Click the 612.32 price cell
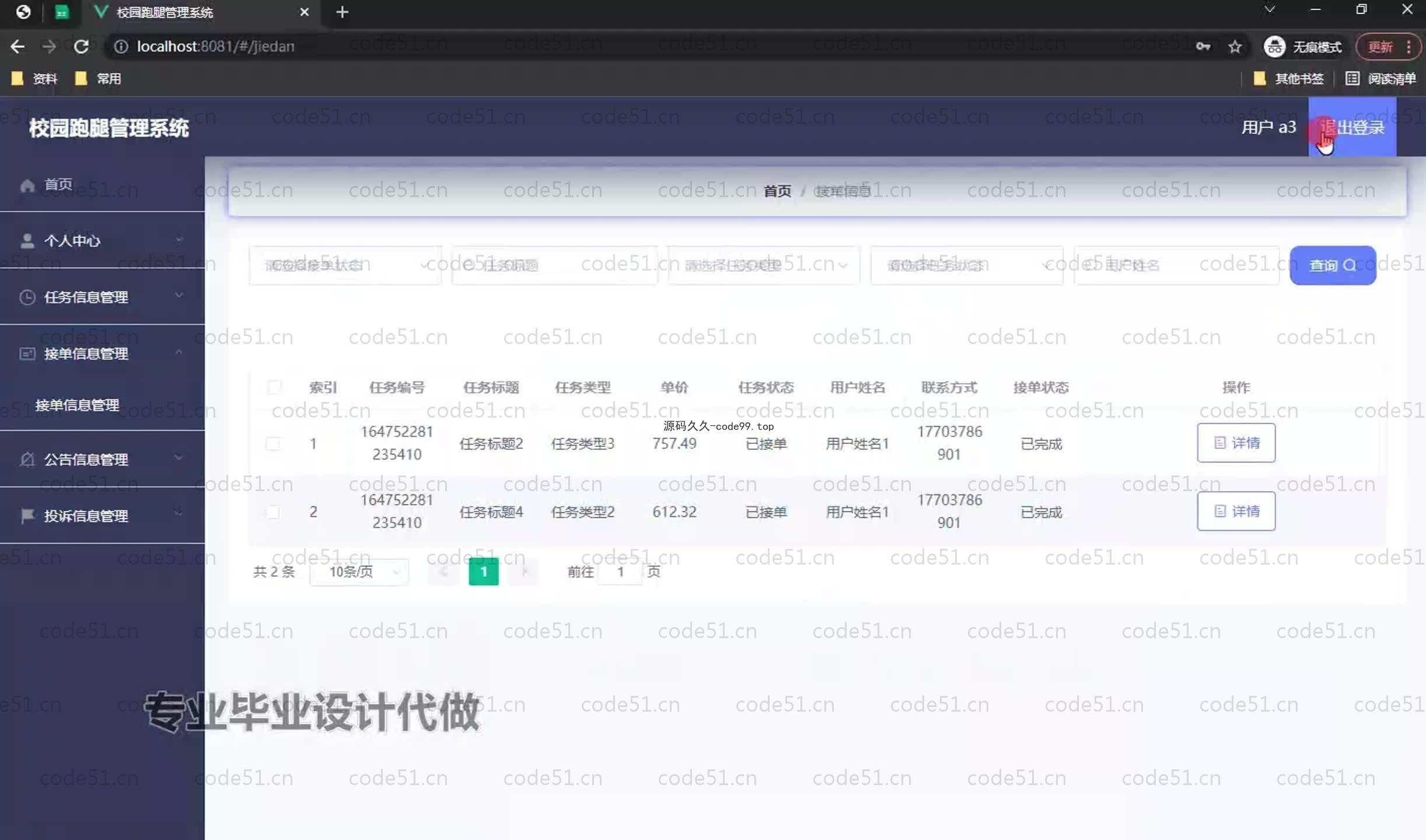The height and width of the screenshot is (840, 1426). click(674, 512)
